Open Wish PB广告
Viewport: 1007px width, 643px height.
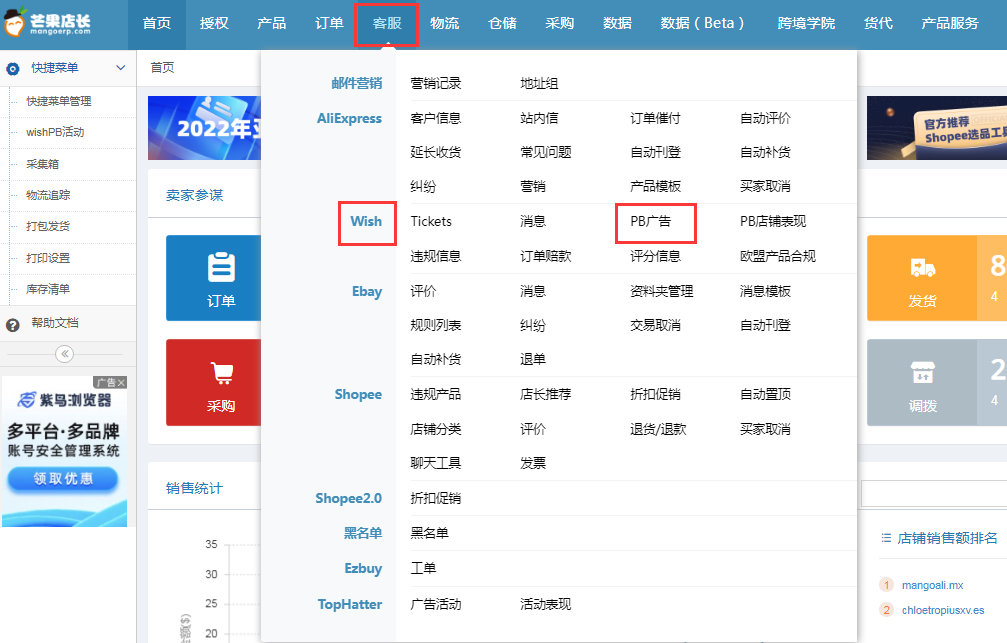tap(651, 222)
